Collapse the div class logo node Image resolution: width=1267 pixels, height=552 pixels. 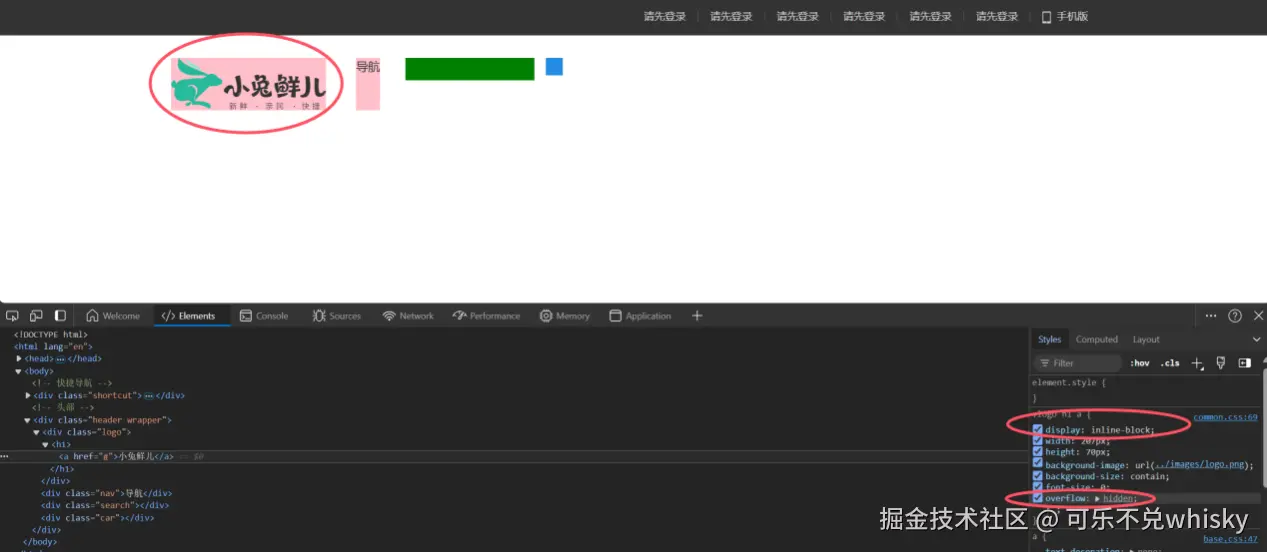pos(36,432)
